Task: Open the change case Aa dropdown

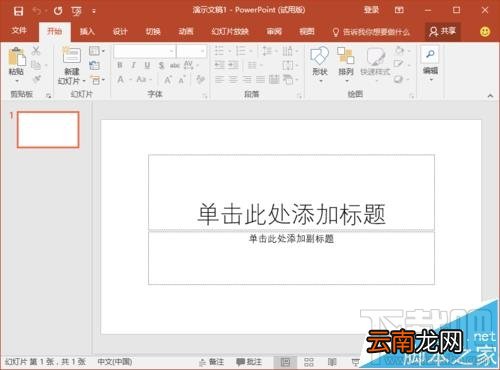Action: [x=144, y=79]
